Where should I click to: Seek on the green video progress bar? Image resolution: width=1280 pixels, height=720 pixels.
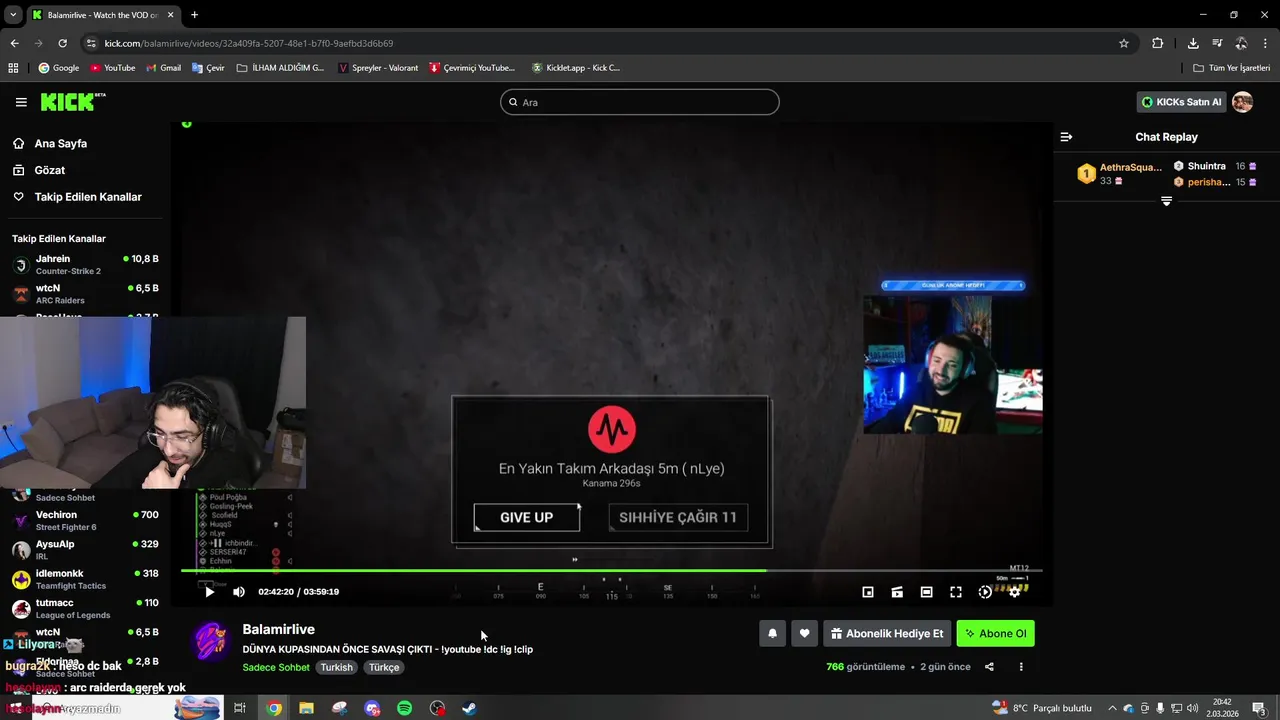[x=611, y=571]
